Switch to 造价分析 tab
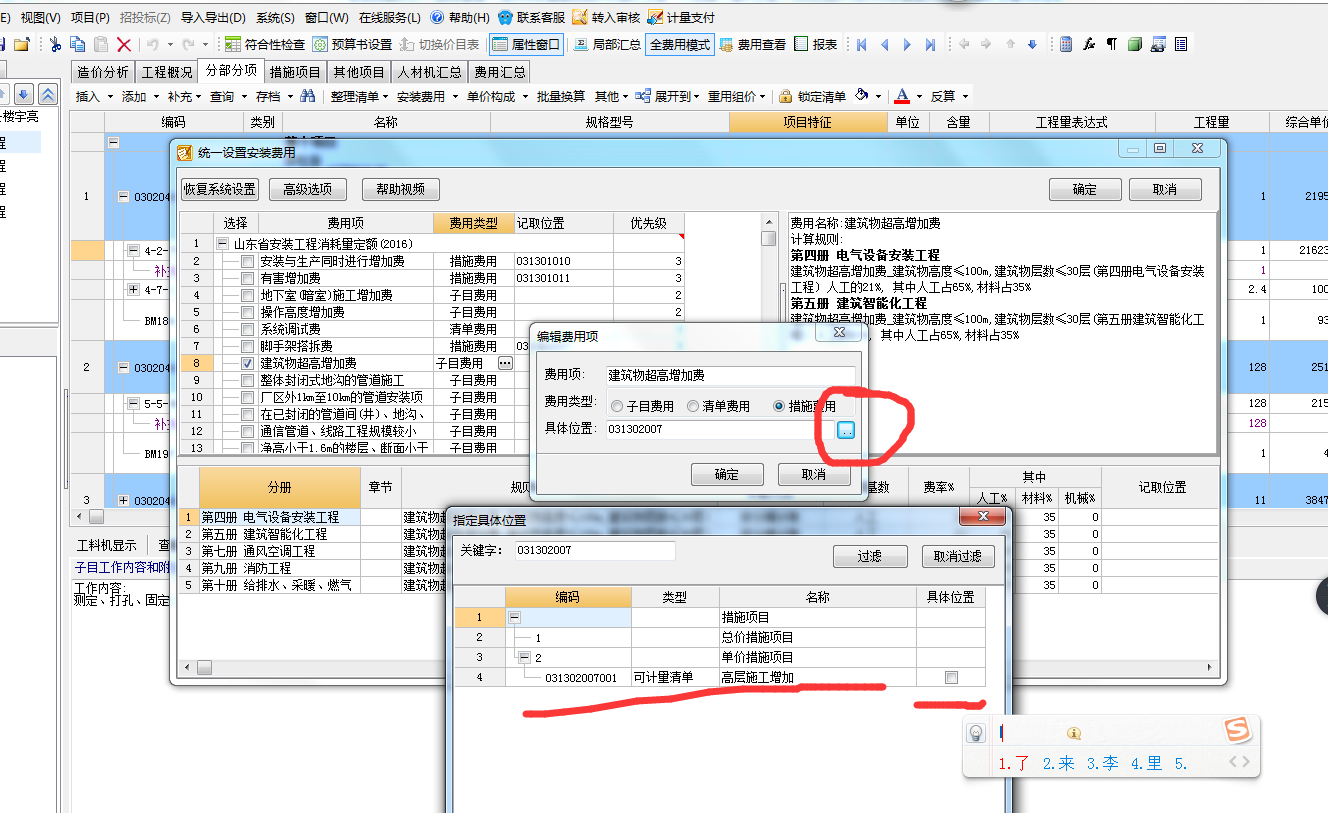 pyautogui.click(x=102, y=72)
